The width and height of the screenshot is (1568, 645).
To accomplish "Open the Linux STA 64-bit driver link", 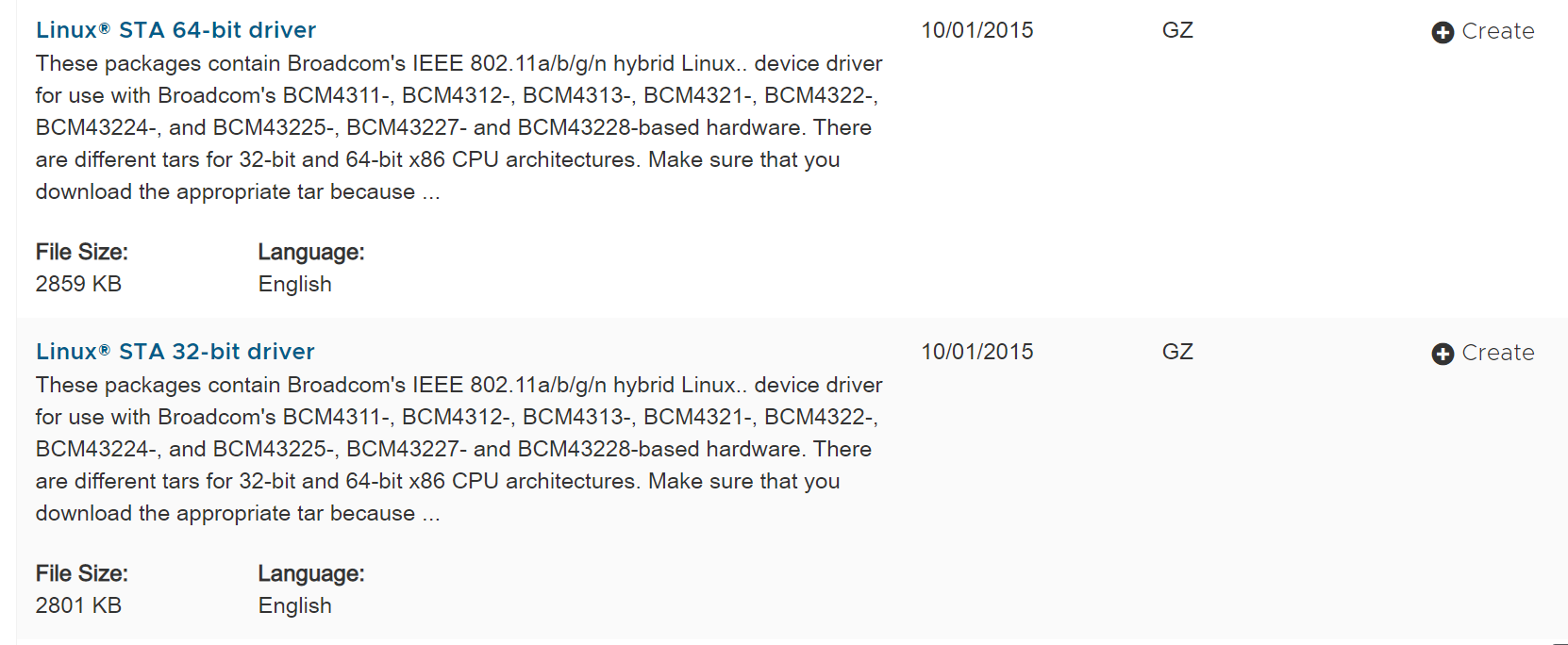I will pos(175,30).
